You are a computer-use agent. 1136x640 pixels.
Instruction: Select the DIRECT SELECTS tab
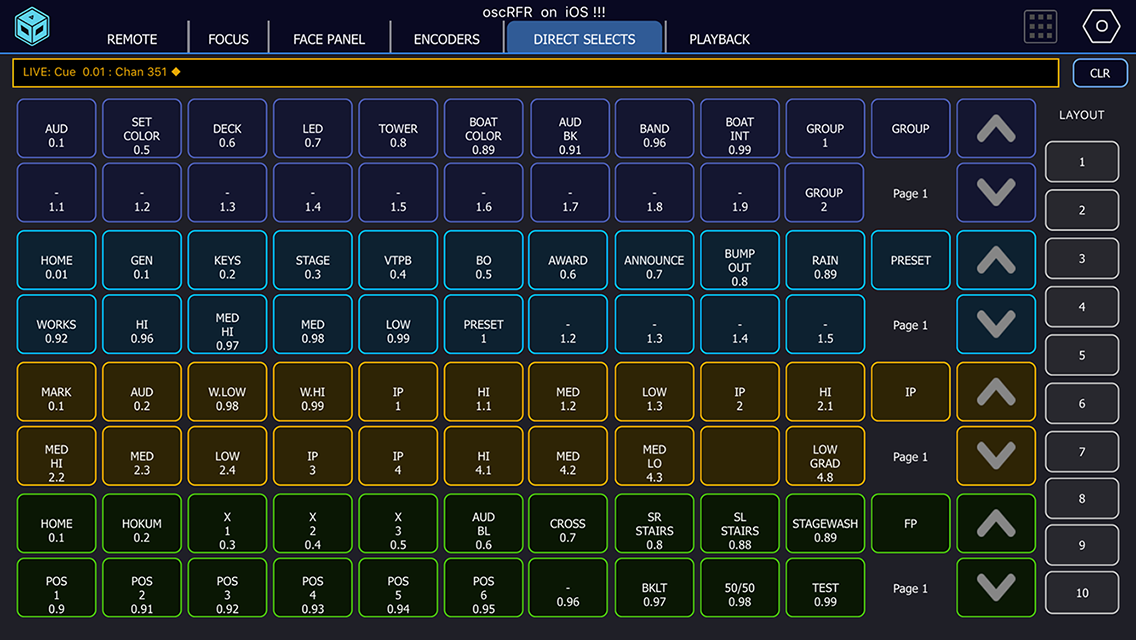pos(585,38)
